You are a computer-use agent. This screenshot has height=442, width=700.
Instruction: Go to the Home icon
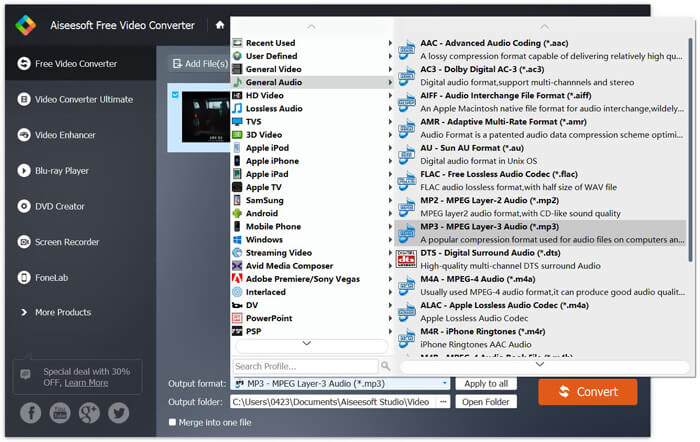click(x=220, y=25)
